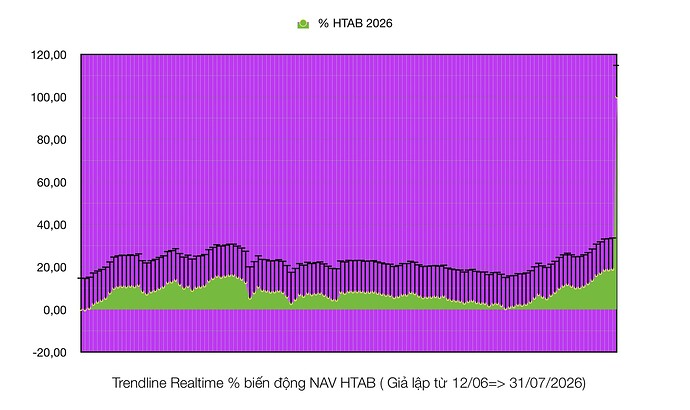The height and width of the screenshot is (410, 690).
Task: Click the first error bar at chart start
Action: click(81, 294)
